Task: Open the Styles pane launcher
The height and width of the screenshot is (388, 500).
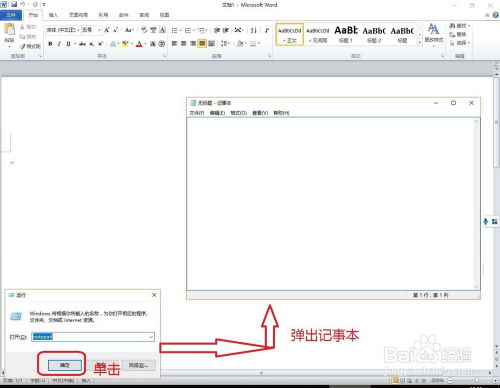Action: tap(443, 56)
